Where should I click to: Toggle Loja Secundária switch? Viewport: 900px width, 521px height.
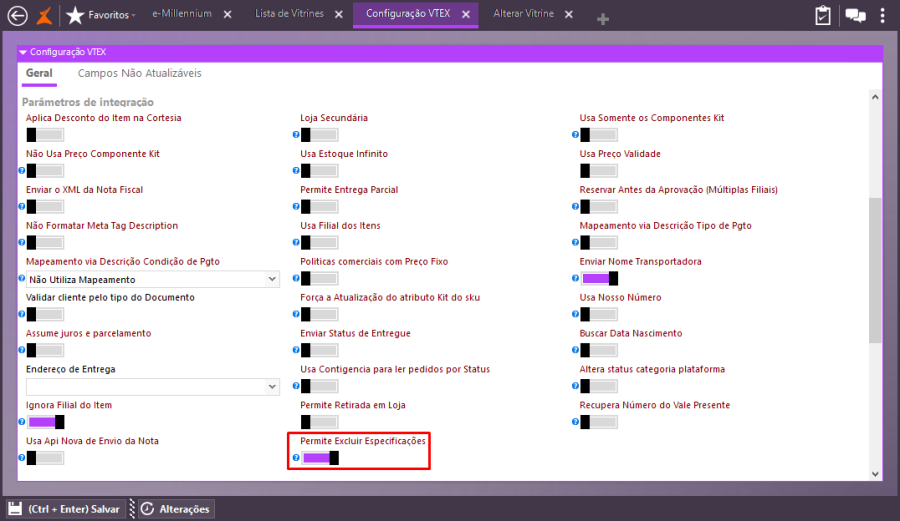pos(320,135)
